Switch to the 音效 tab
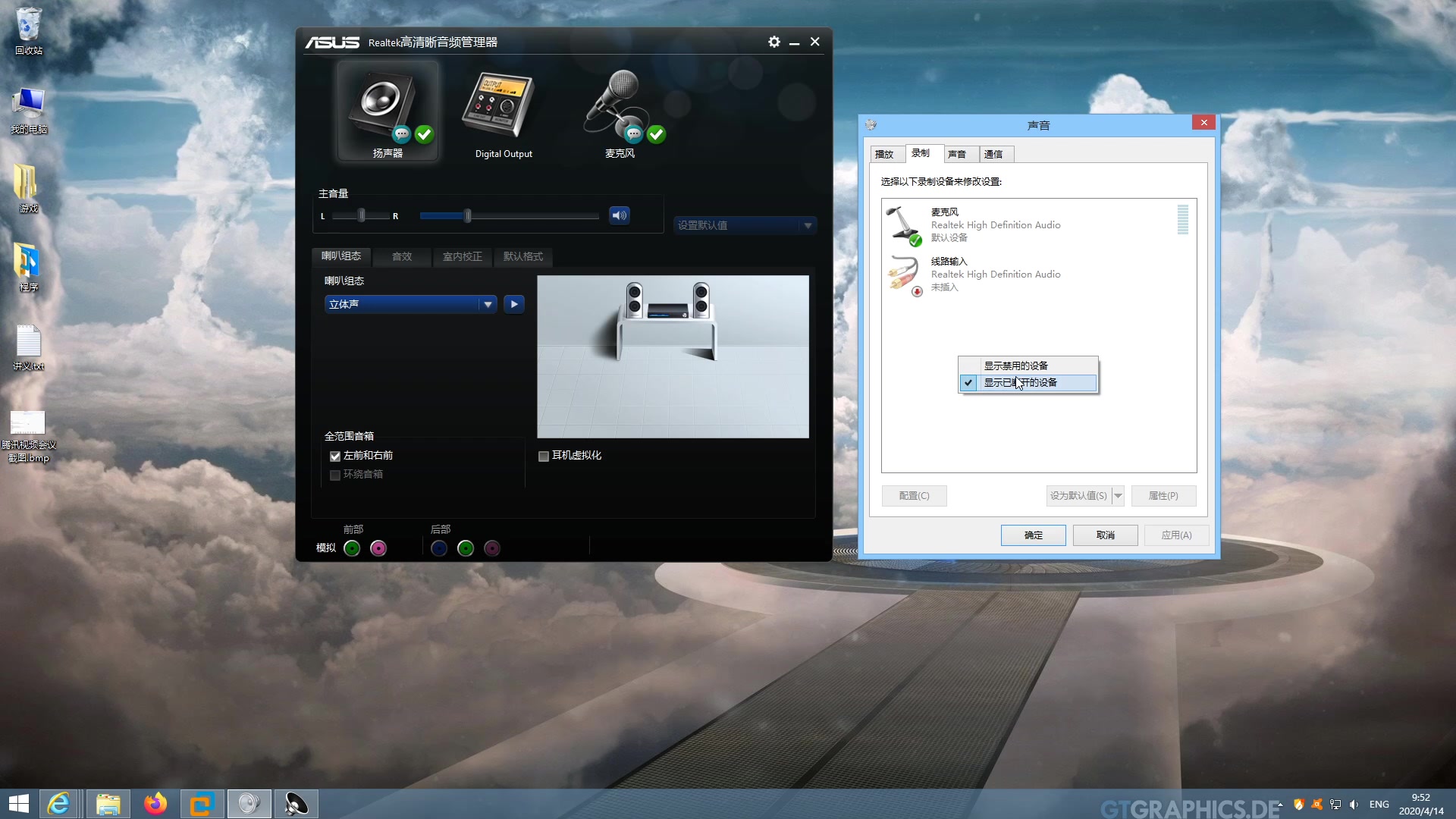The width and height of the screenshot is (1456, 819). (x=402, y=257)
